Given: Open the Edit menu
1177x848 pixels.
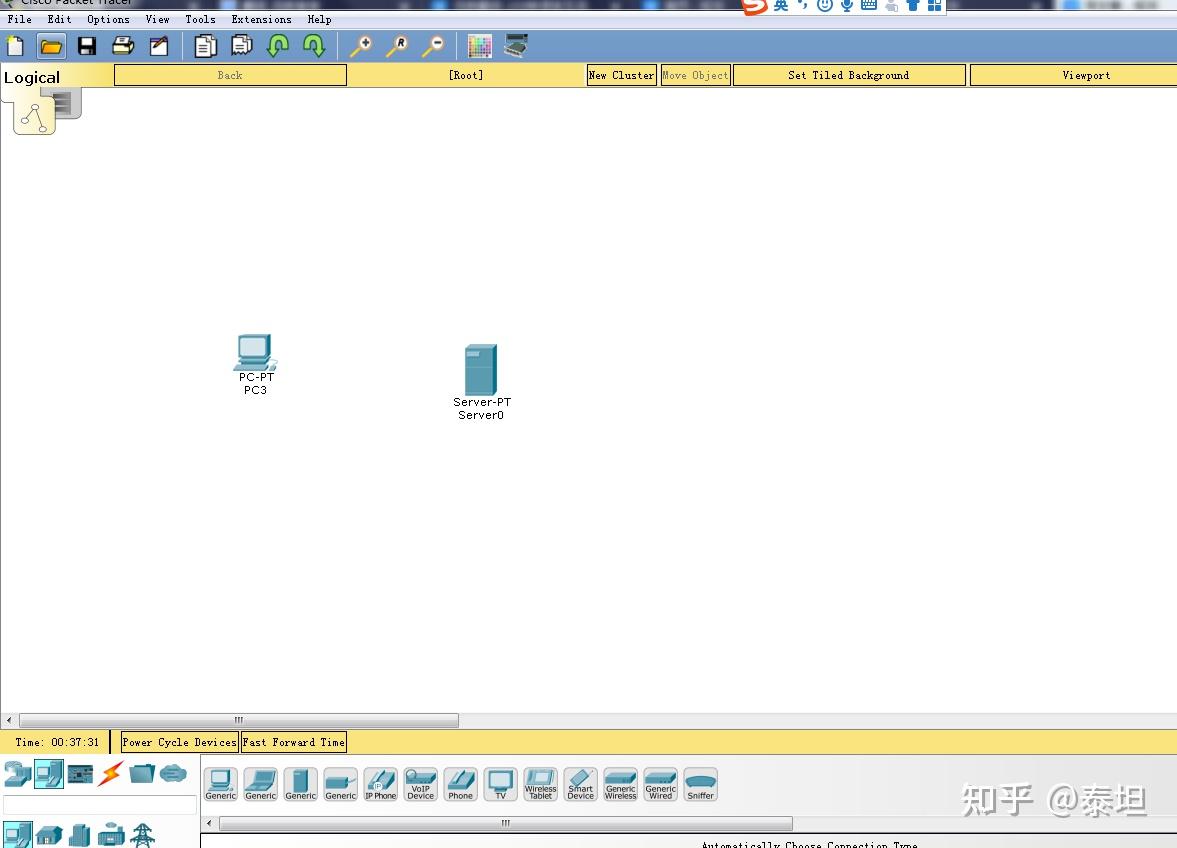Looking at the screenshot, I should coord(59,20).
